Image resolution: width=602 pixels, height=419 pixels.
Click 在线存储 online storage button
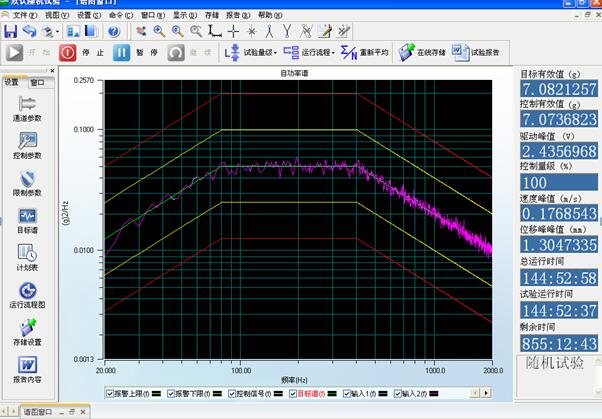pyautogui.click(x=422, y=52)
